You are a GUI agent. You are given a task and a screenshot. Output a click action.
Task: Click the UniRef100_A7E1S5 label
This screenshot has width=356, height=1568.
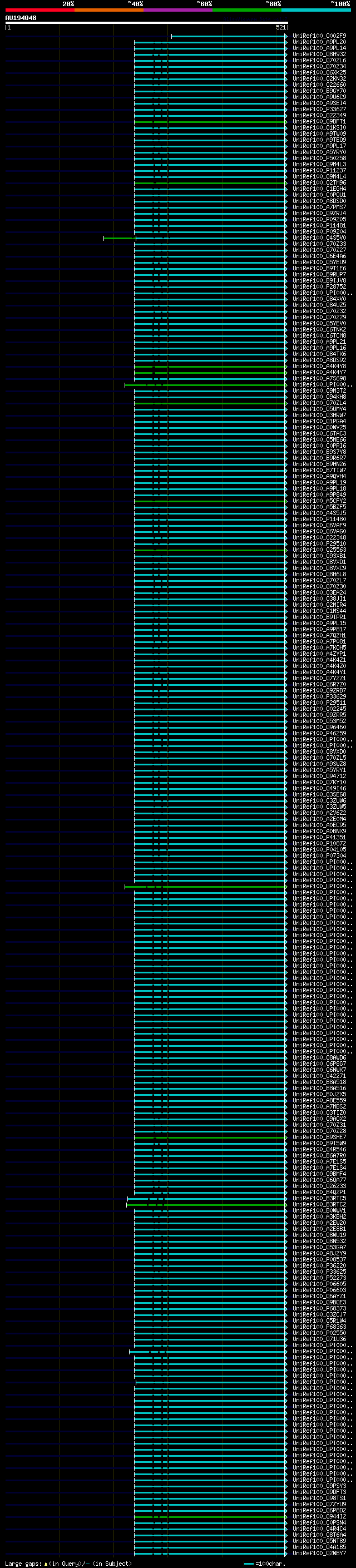coord(319,1161)
